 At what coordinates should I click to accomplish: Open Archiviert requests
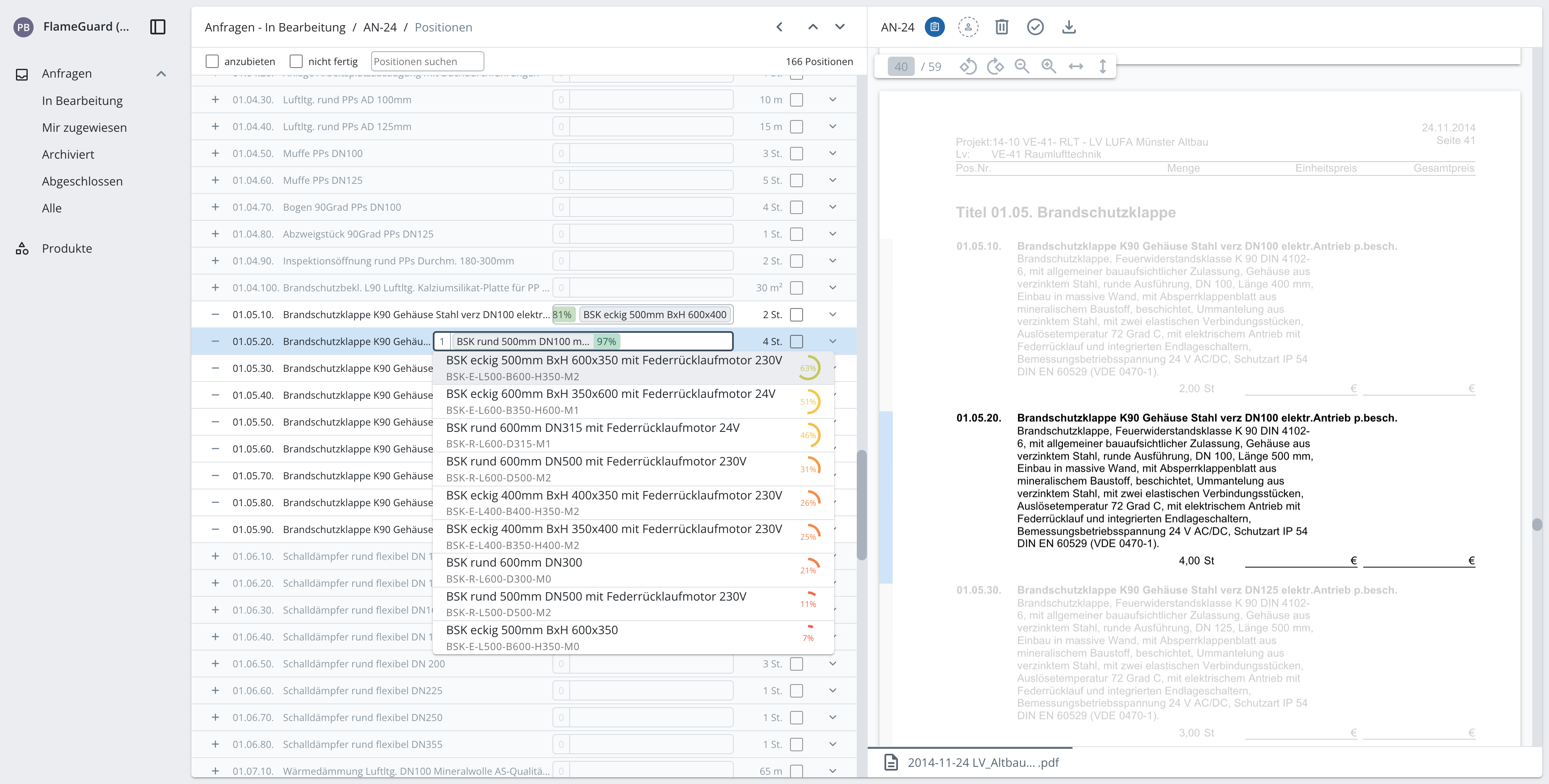click(68, 154)
